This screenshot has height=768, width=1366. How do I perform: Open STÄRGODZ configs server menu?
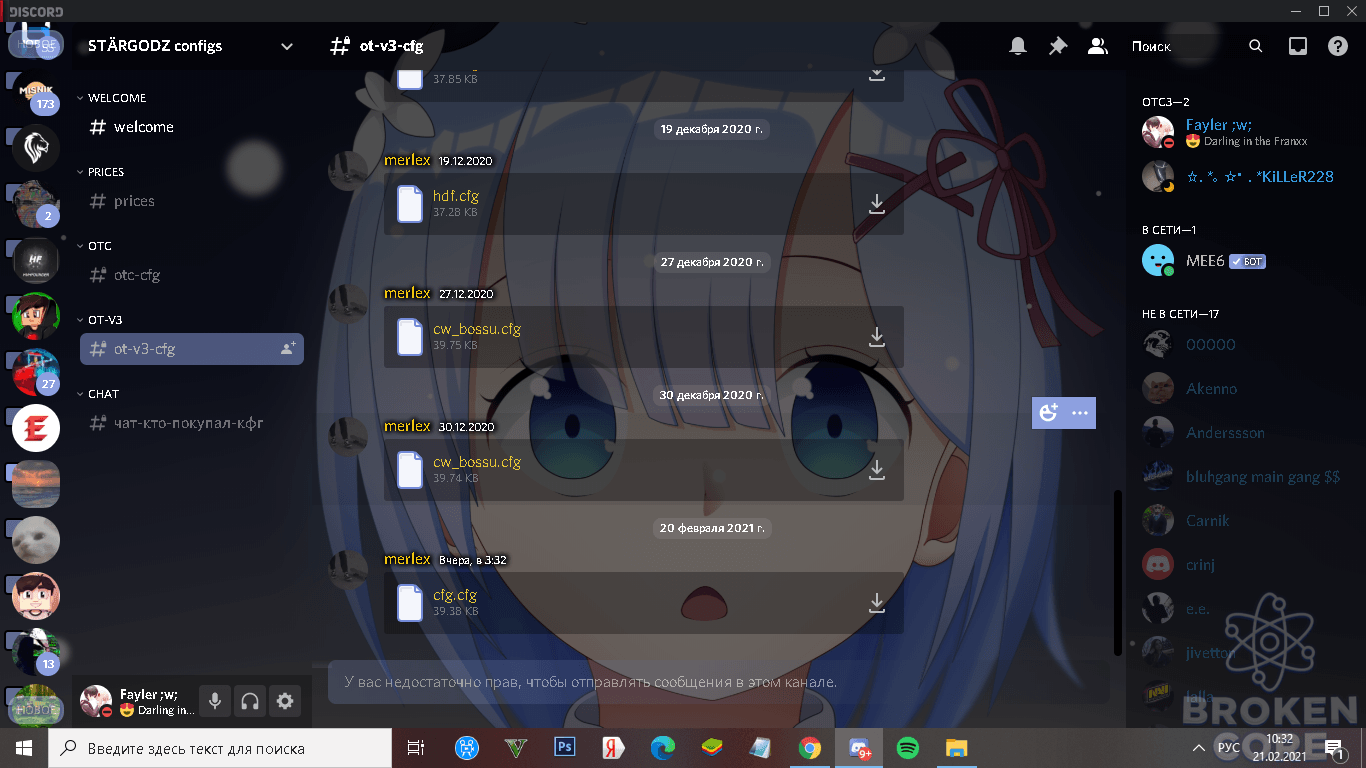tap(190, 46)
